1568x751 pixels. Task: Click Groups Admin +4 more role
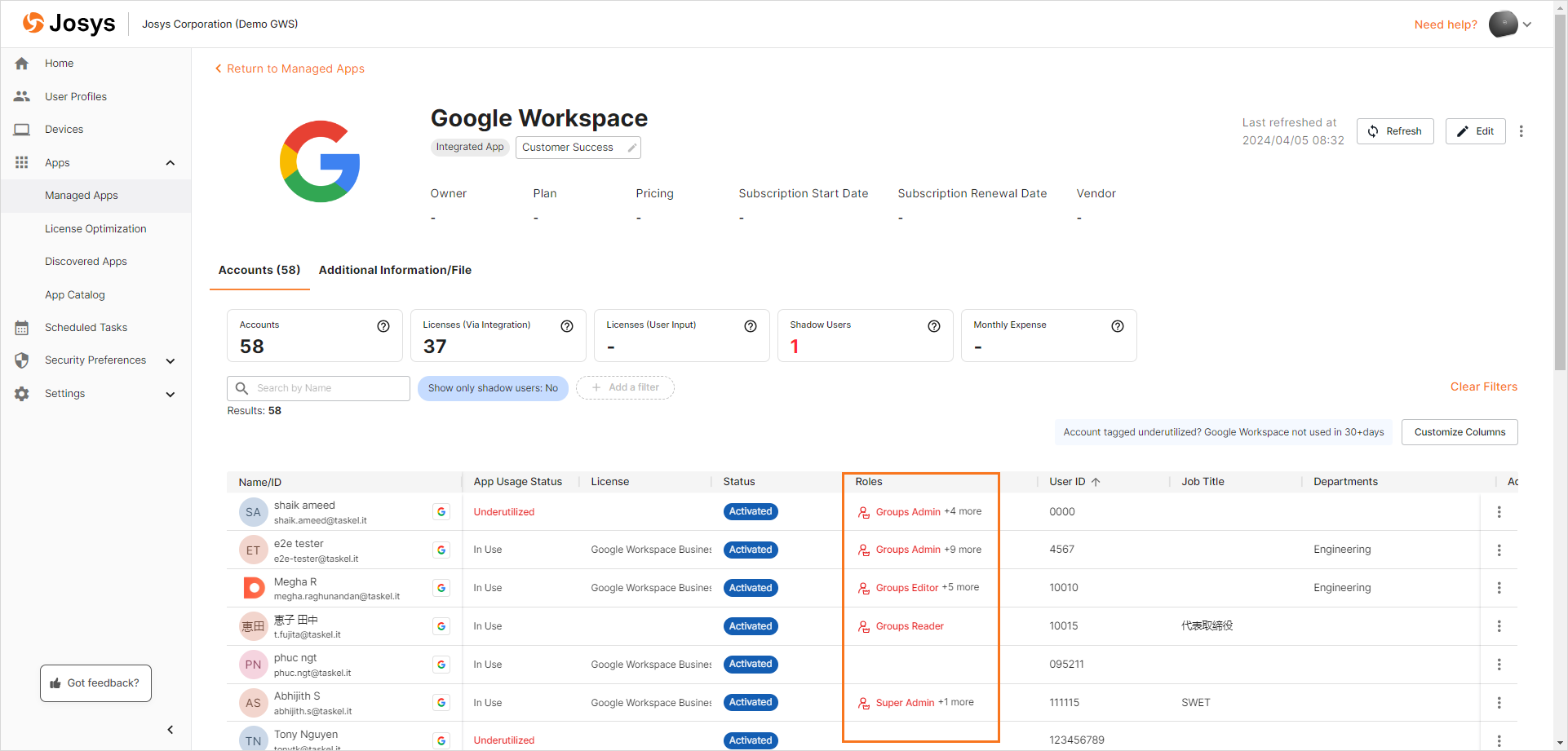point(919,512)
